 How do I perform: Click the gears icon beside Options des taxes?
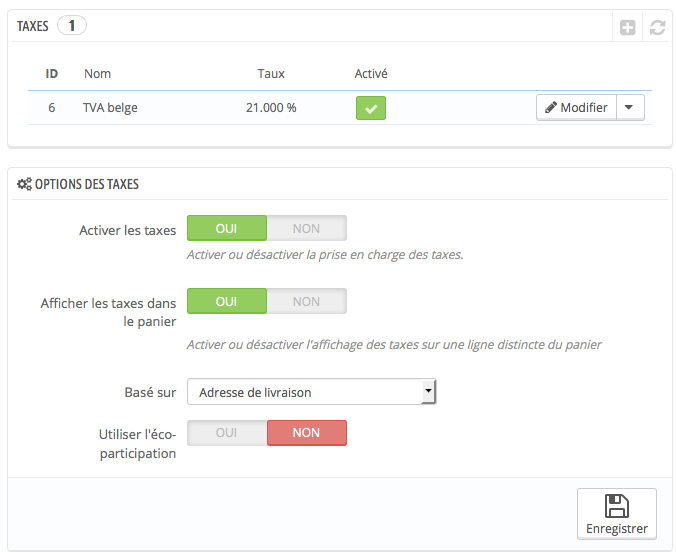(24, 184)
